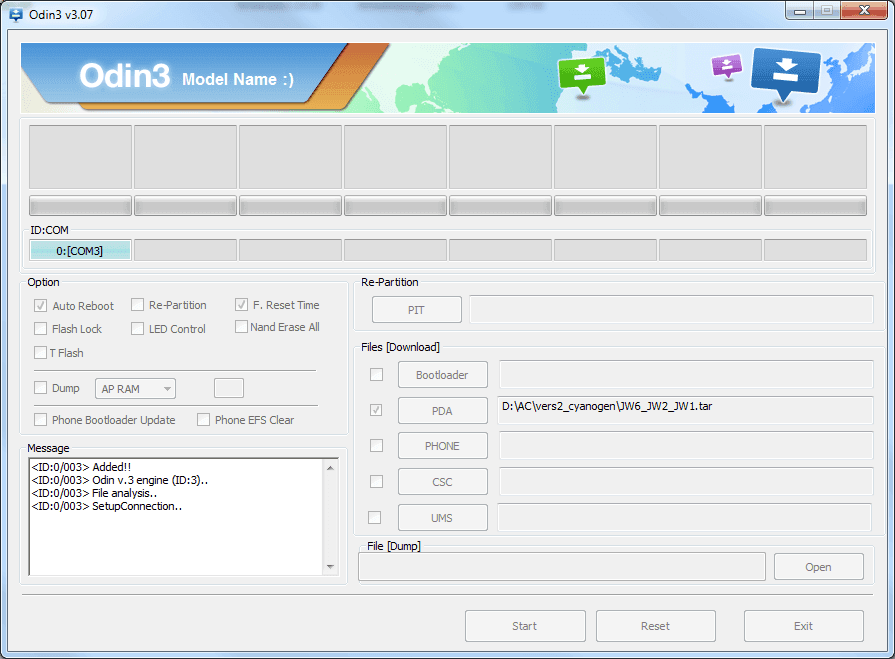Click the CSC file path field
895x659 pixels.
[x=686, y=482]
